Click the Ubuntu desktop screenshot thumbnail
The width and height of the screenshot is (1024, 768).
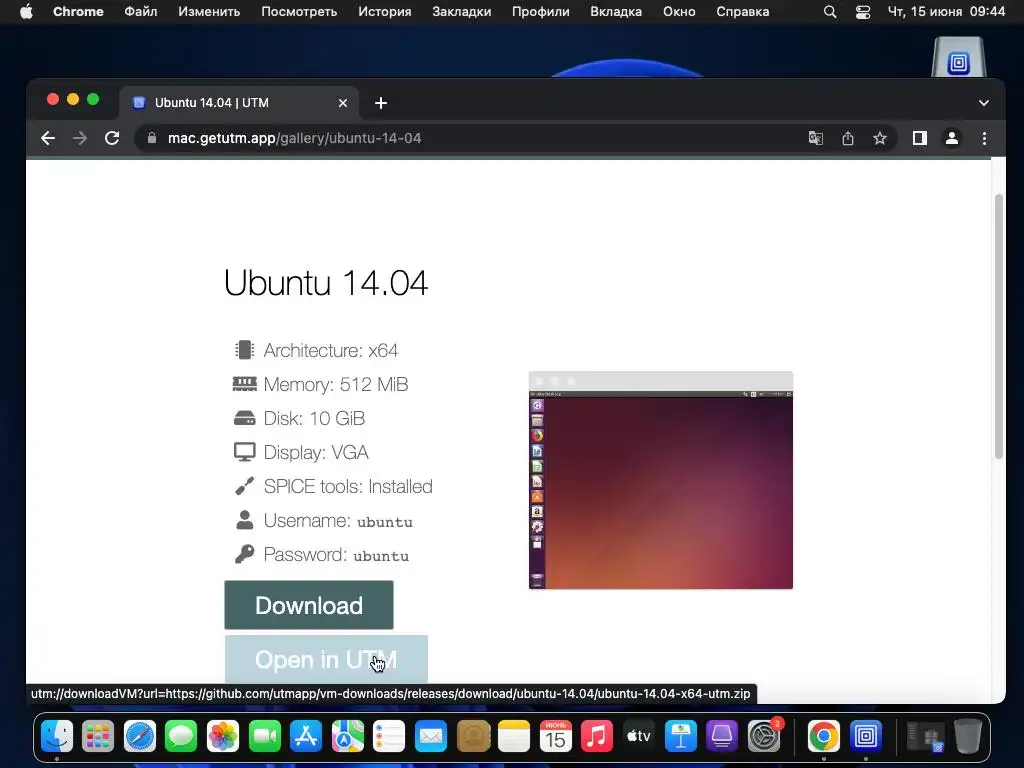tap(661, 480)
